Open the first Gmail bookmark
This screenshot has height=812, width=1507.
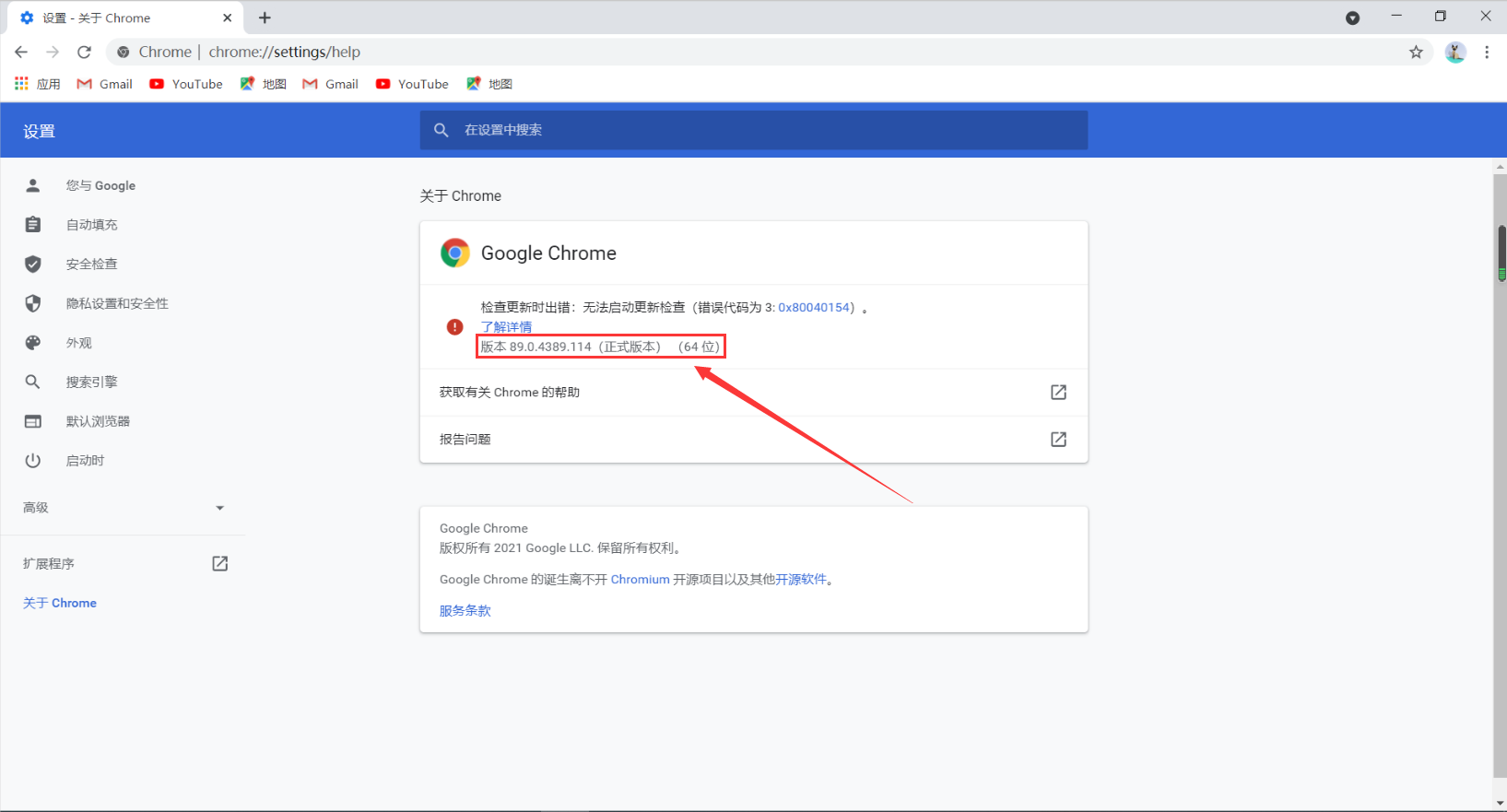click(104, 84)
